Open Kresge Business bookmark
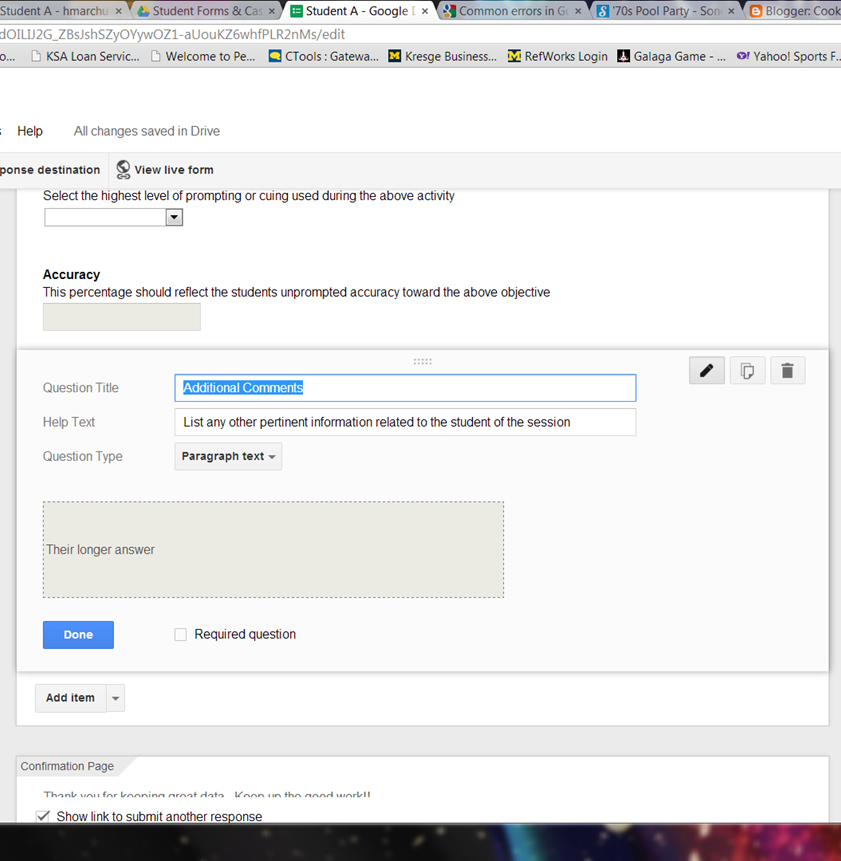841x861 pixels. coord(442,57)
